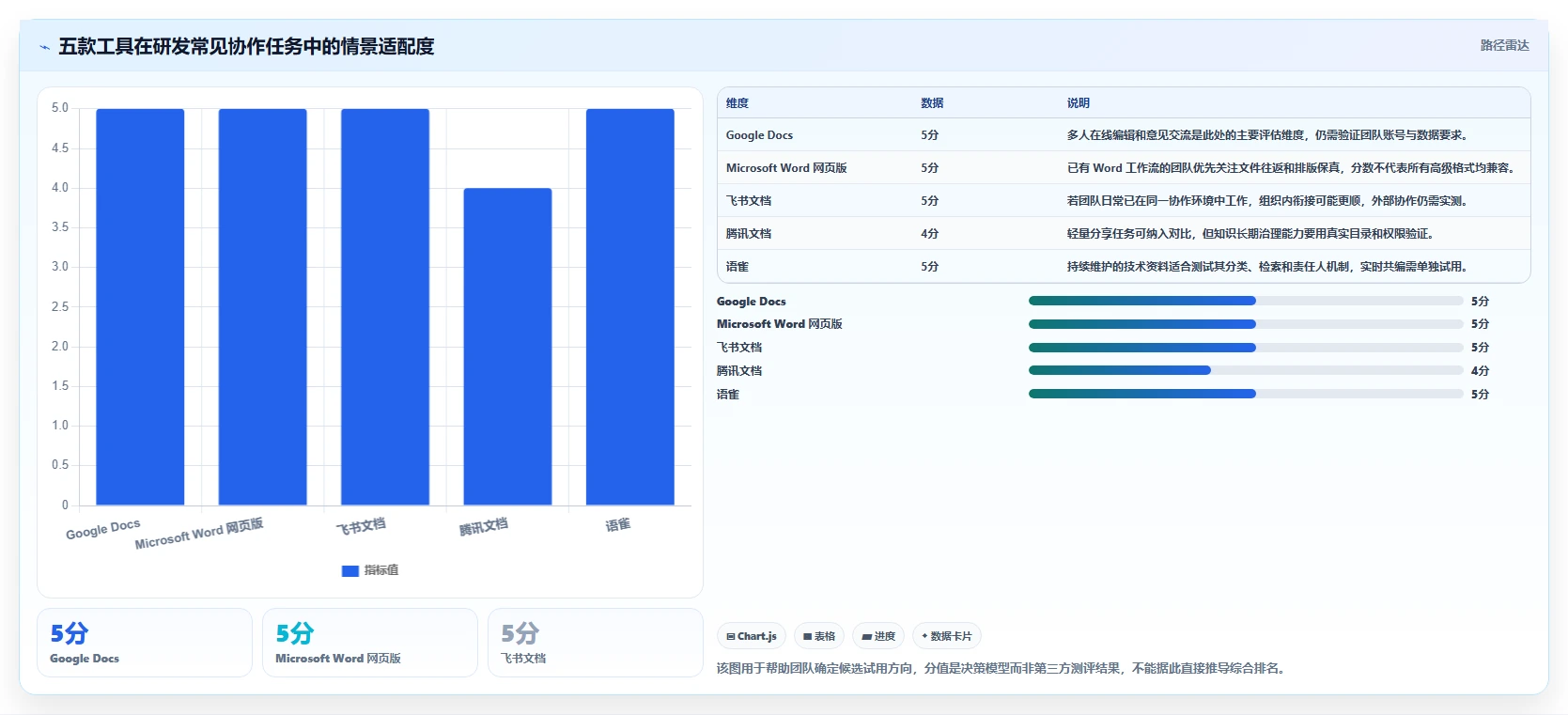Click the 4分 value beside 腾讯文档 progress

pyautogui.click(x=1481, y=371)
